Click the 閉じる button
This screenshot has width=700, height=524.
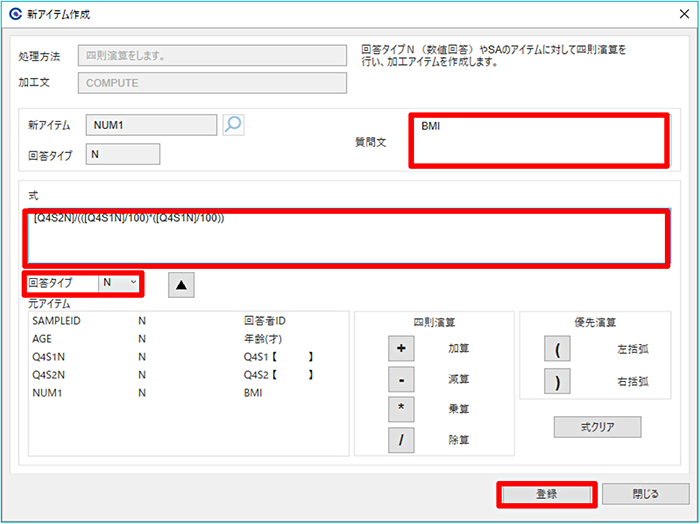[x=645, y=494]
